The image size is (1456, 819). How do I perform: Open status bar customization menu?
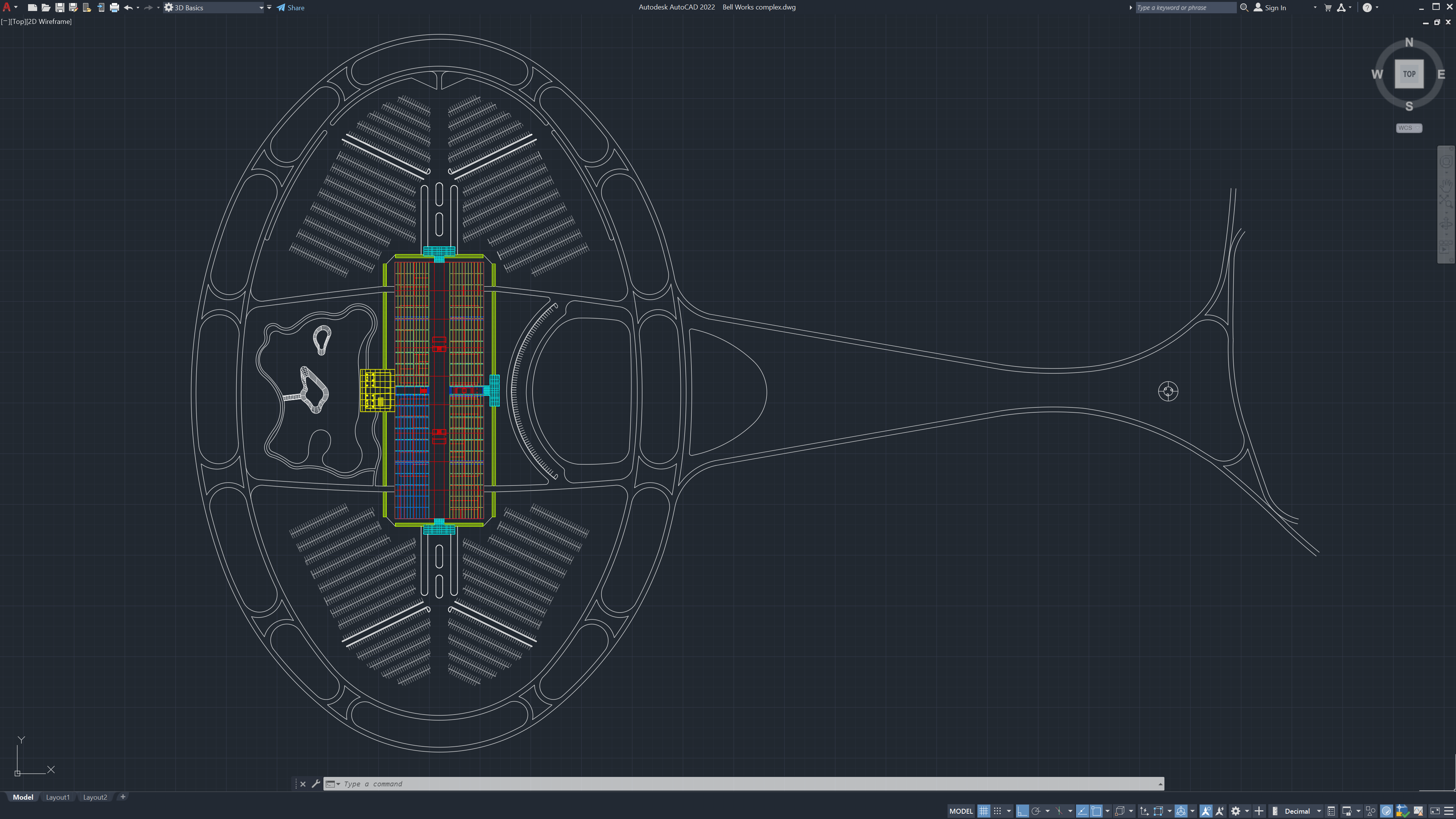point(1448,811)
